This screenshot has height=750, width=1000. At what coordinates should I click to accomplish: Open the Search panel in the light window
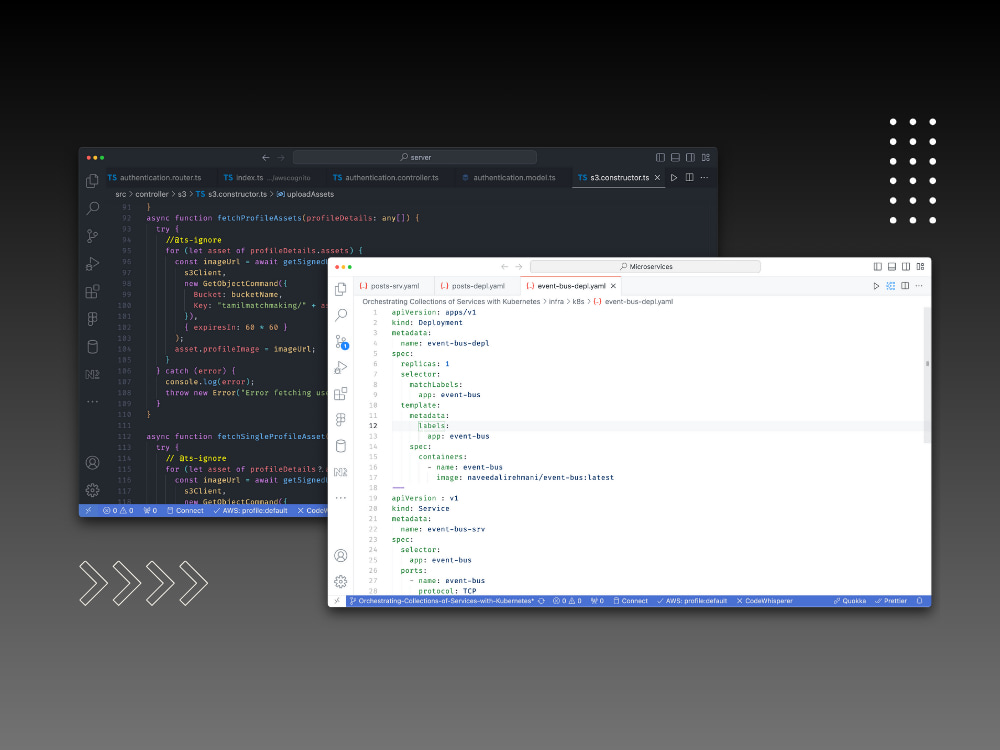(341, 317)
